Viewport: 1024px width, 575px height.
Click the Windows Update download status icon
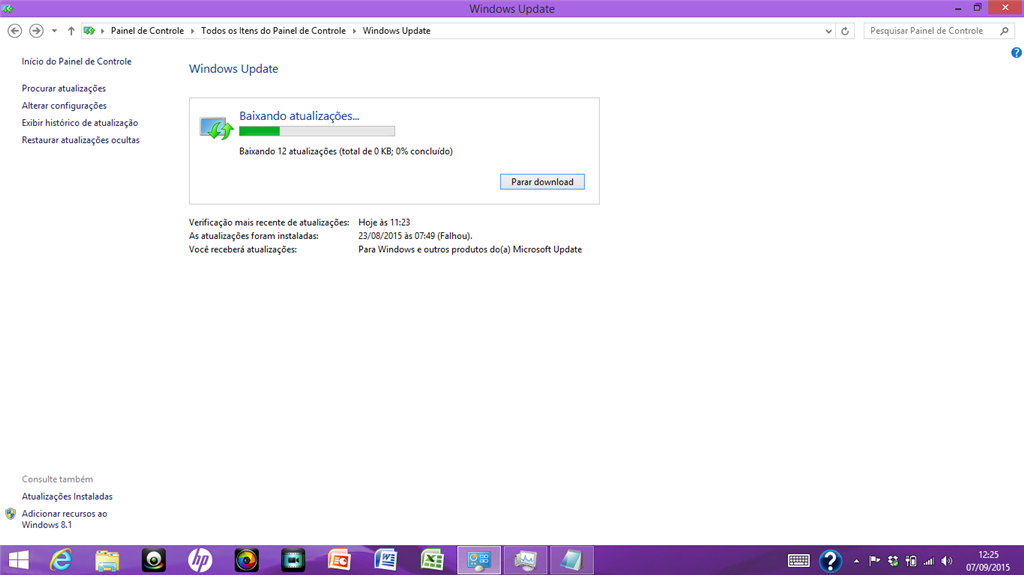[217, 127]
